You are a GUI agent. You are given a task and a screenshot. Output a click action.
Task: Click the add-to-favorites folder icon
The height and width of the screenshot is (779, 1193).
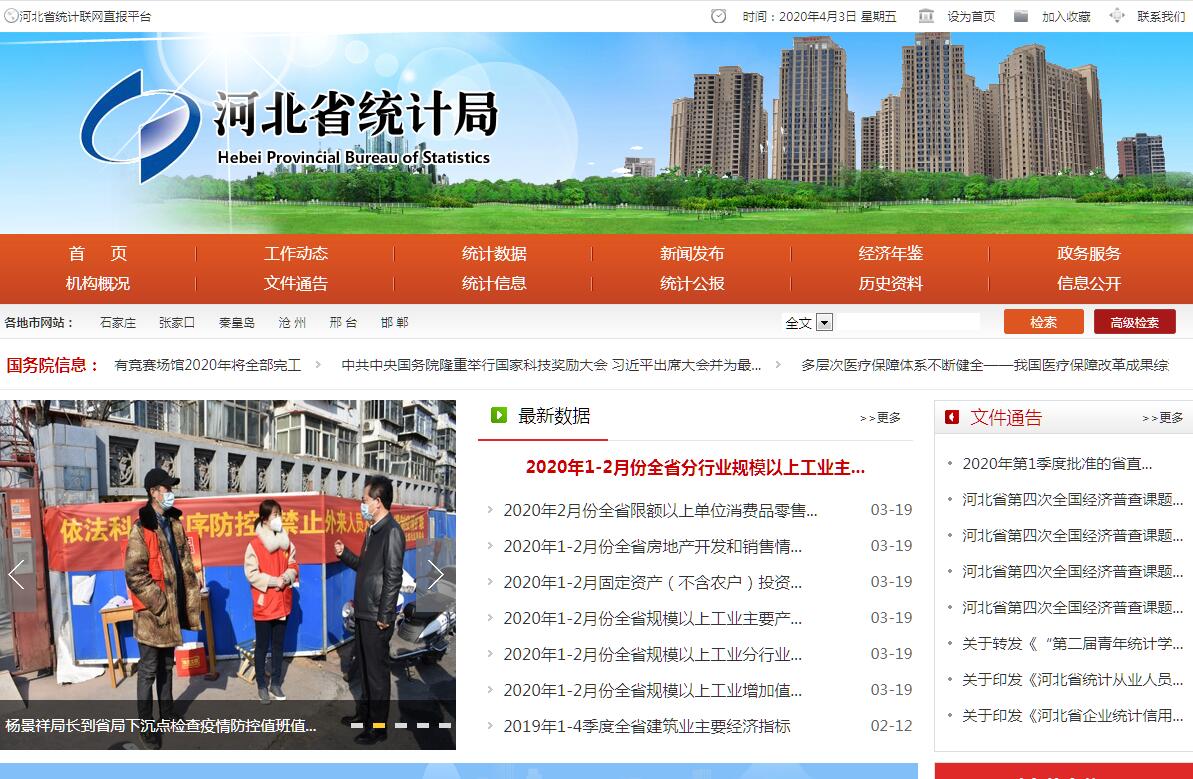point(1021,16)
